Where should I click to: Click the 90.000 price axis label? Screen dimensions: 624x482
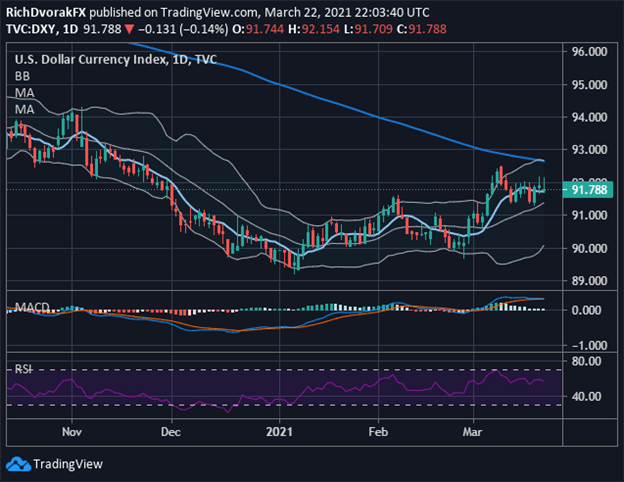(x=589, y=248)
